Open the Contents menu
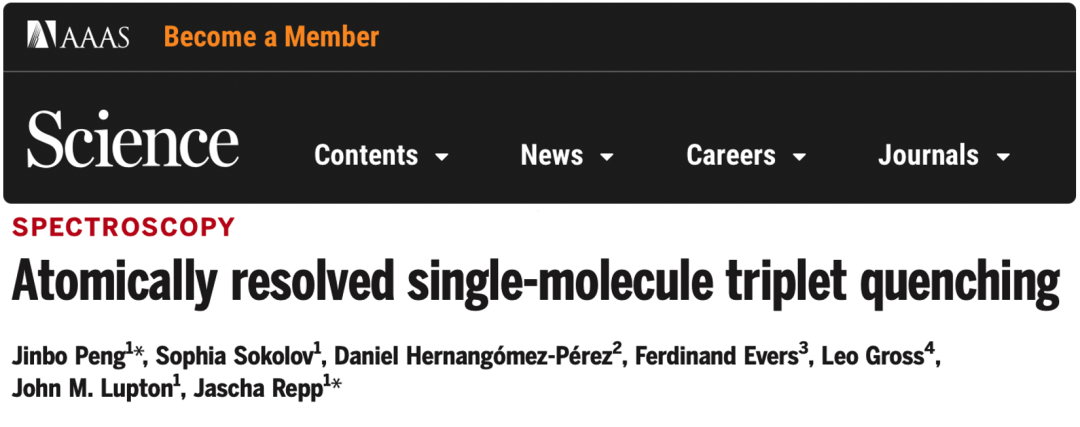The height and width of the screenshot is (427, 1080). 366,156
